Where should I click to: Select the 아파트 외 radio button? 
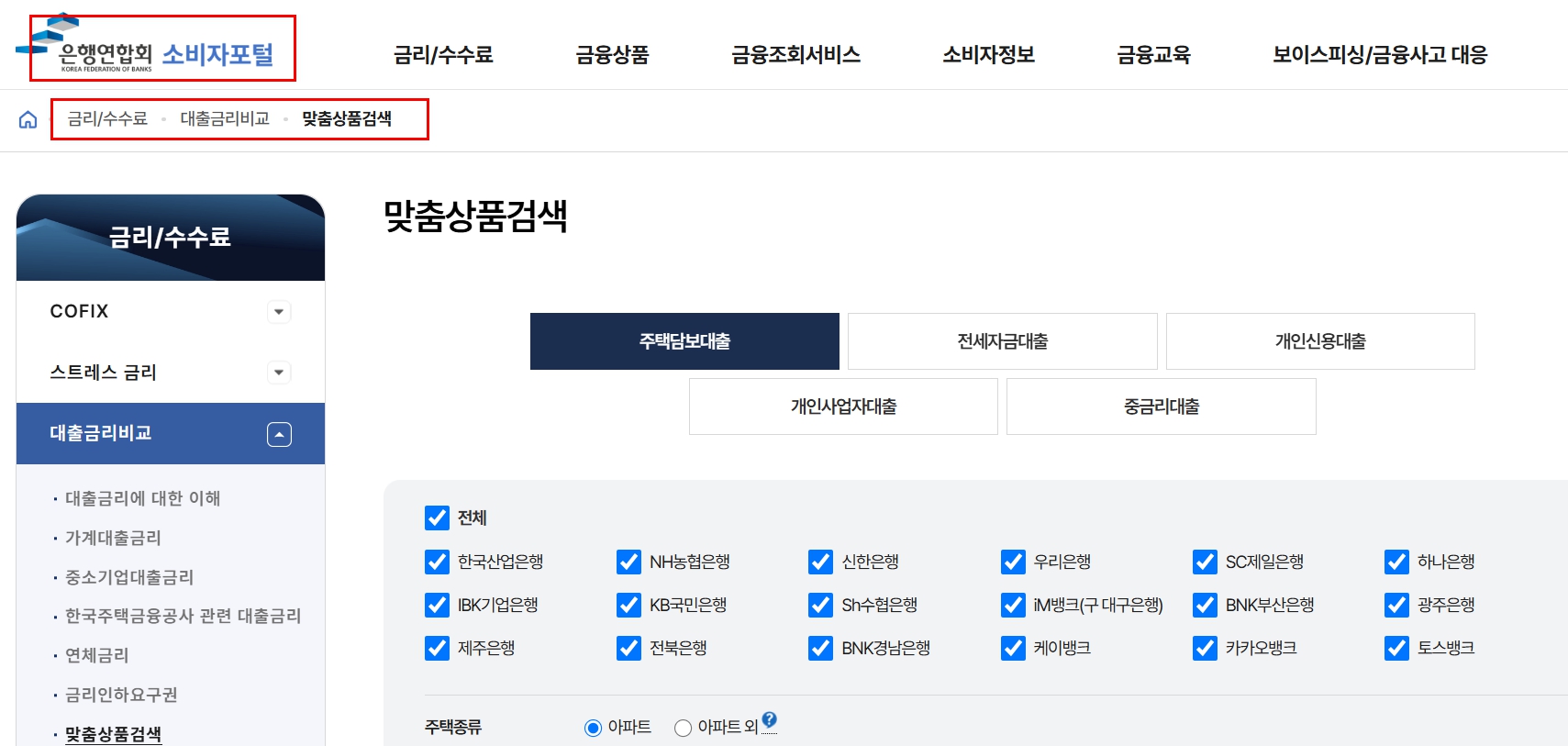point(683,728)
